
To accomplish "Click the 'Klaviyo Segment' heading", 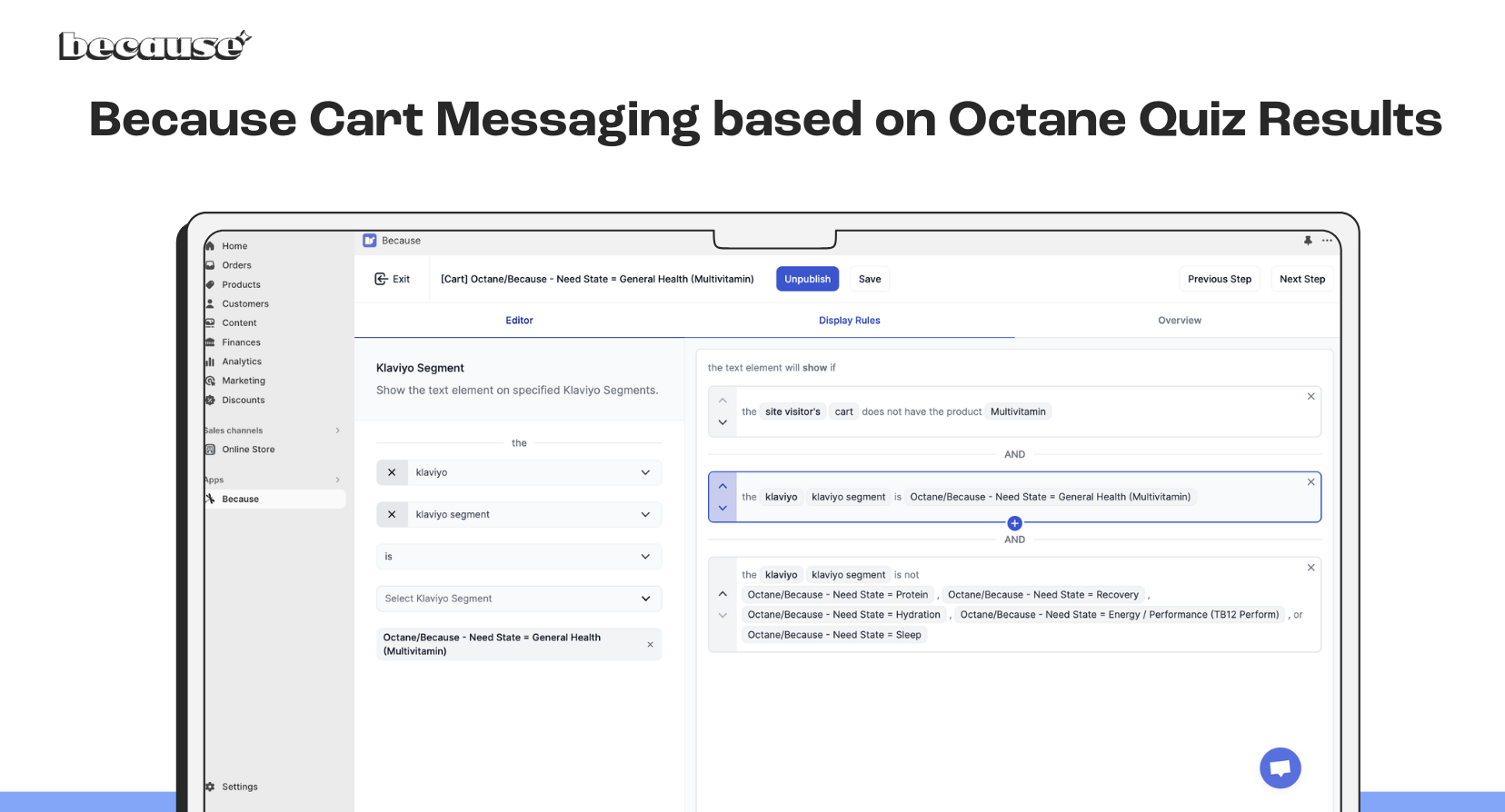I will click(420, 368).
